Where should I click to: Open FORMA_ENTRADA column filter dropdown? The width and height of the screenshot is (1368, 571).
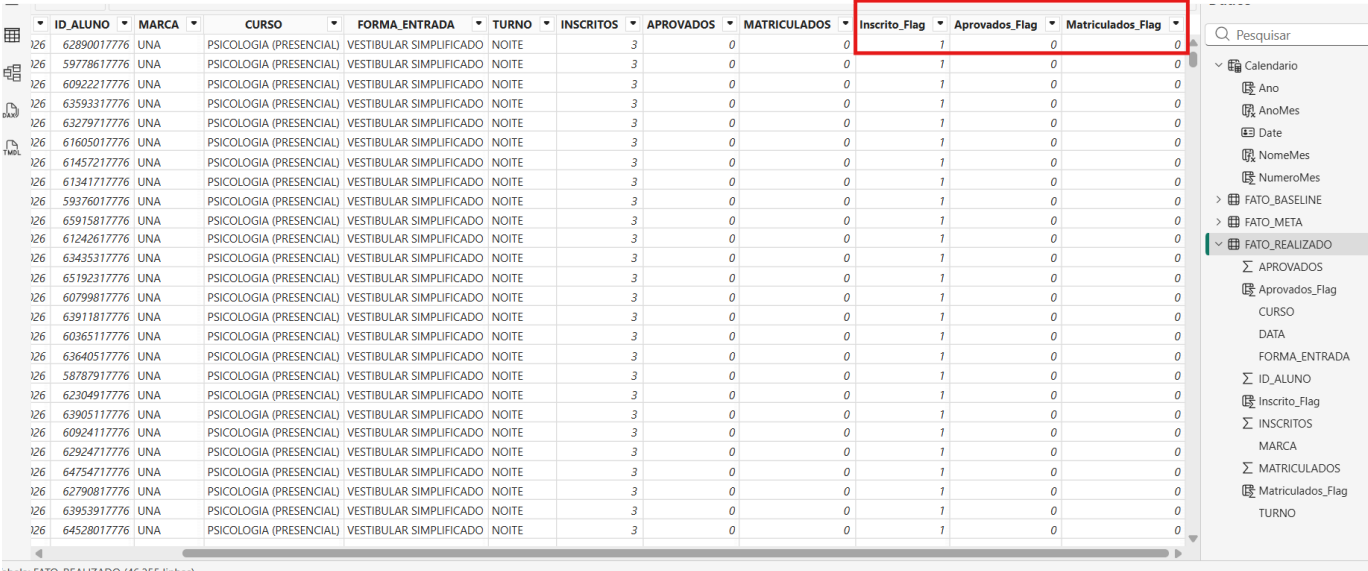click(479, 24)
